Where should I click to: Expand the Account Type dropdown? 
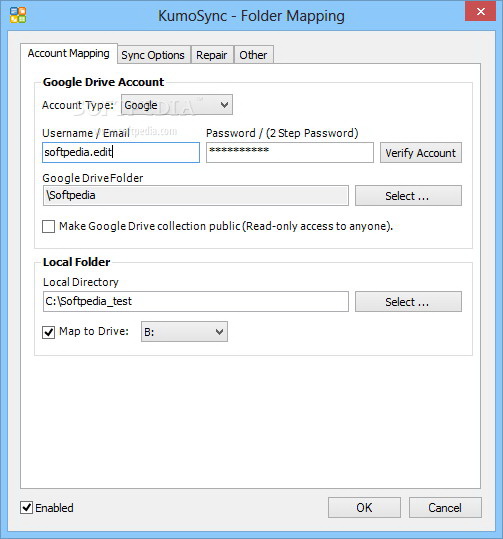(x=177, y=105)
